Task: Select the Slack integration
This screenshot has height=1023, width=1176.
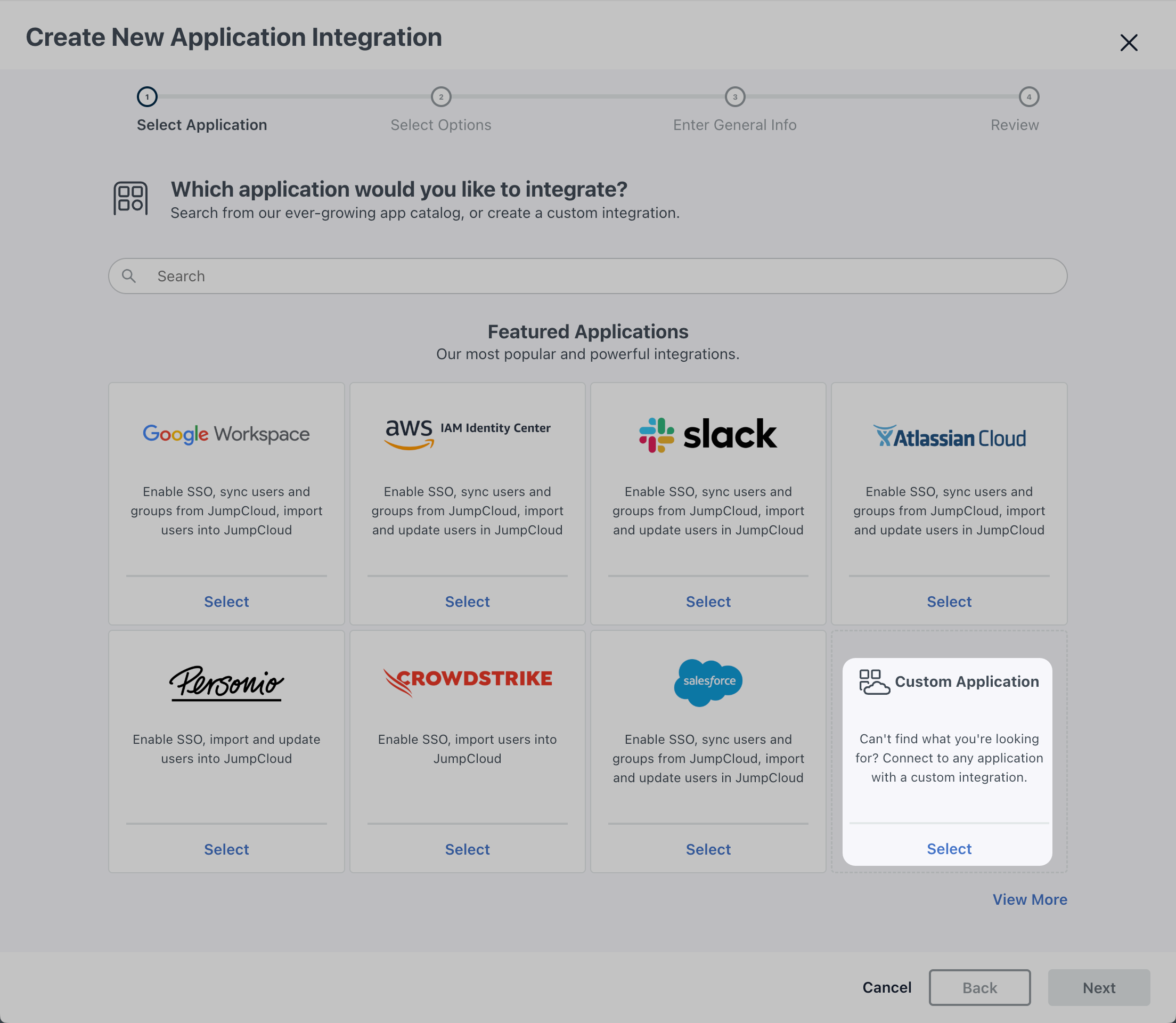Action: pos(708,602)
